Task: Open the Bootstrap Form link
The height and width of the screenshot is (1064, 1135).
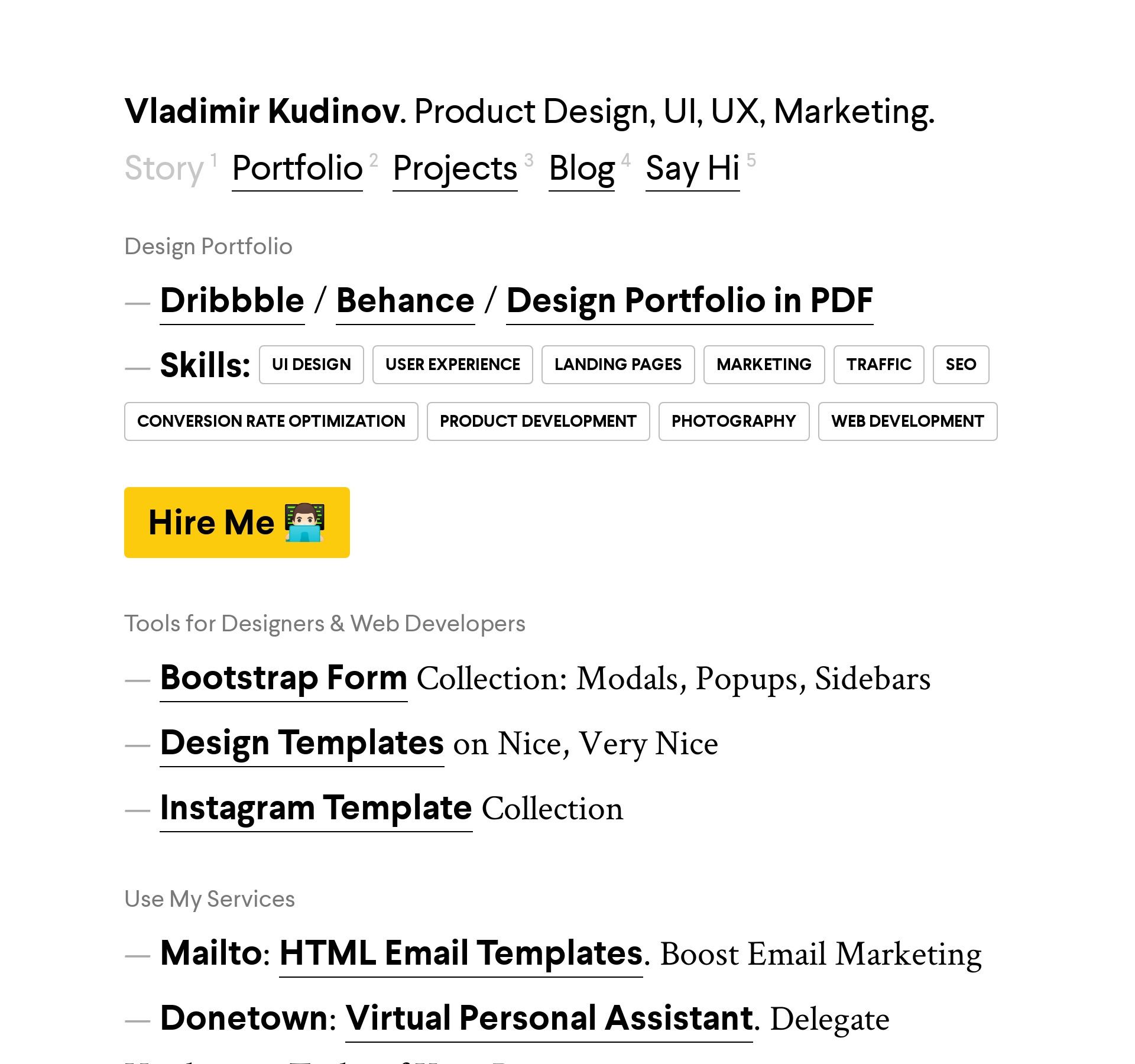Action: (283, 678)
